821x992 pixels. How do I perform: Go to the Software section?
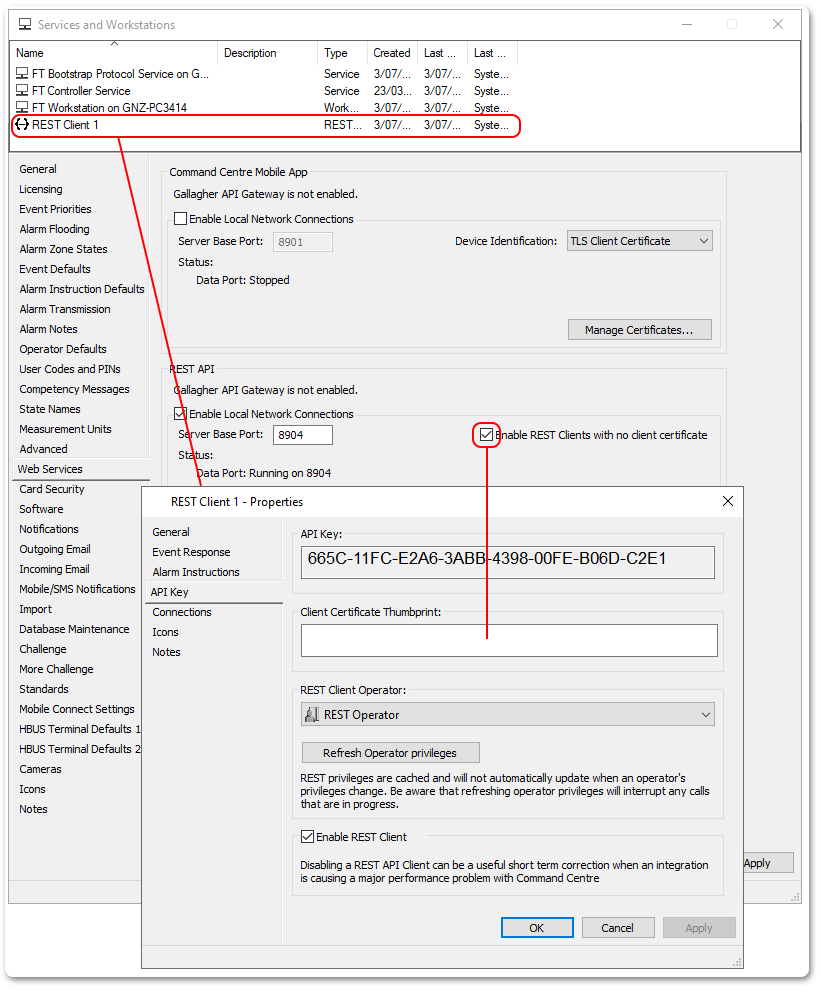coord(41,509)
